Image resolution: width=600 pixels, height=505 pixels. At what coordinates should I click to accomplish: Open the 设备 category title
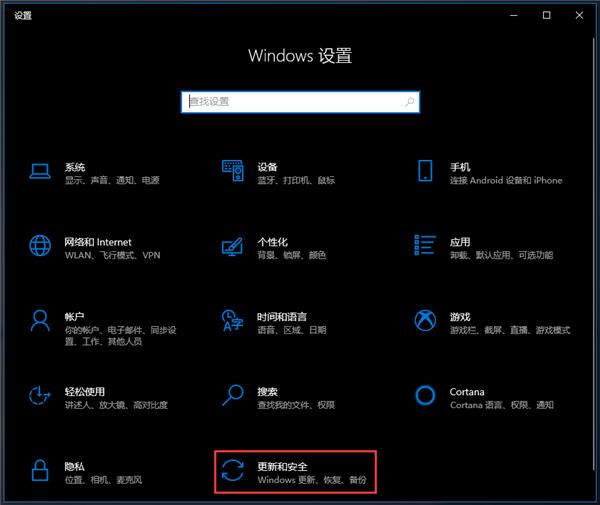point(267,167)
